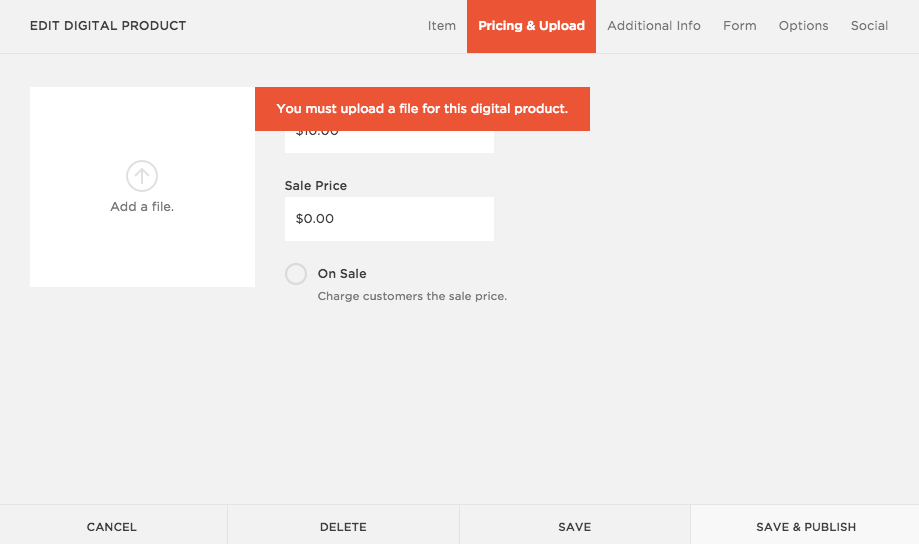
Task: Click the upload arrow icon
Action: [142, 176]
